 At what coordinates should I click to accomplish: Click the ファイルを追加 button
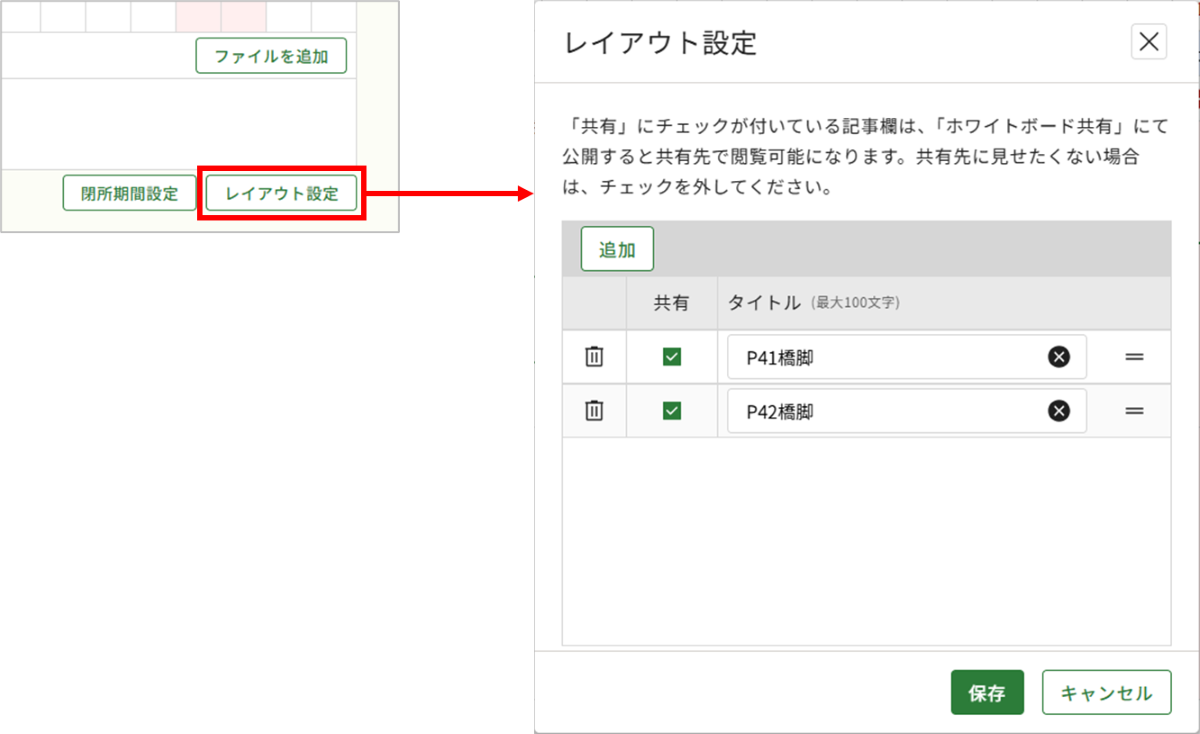[x=271, y=57]
